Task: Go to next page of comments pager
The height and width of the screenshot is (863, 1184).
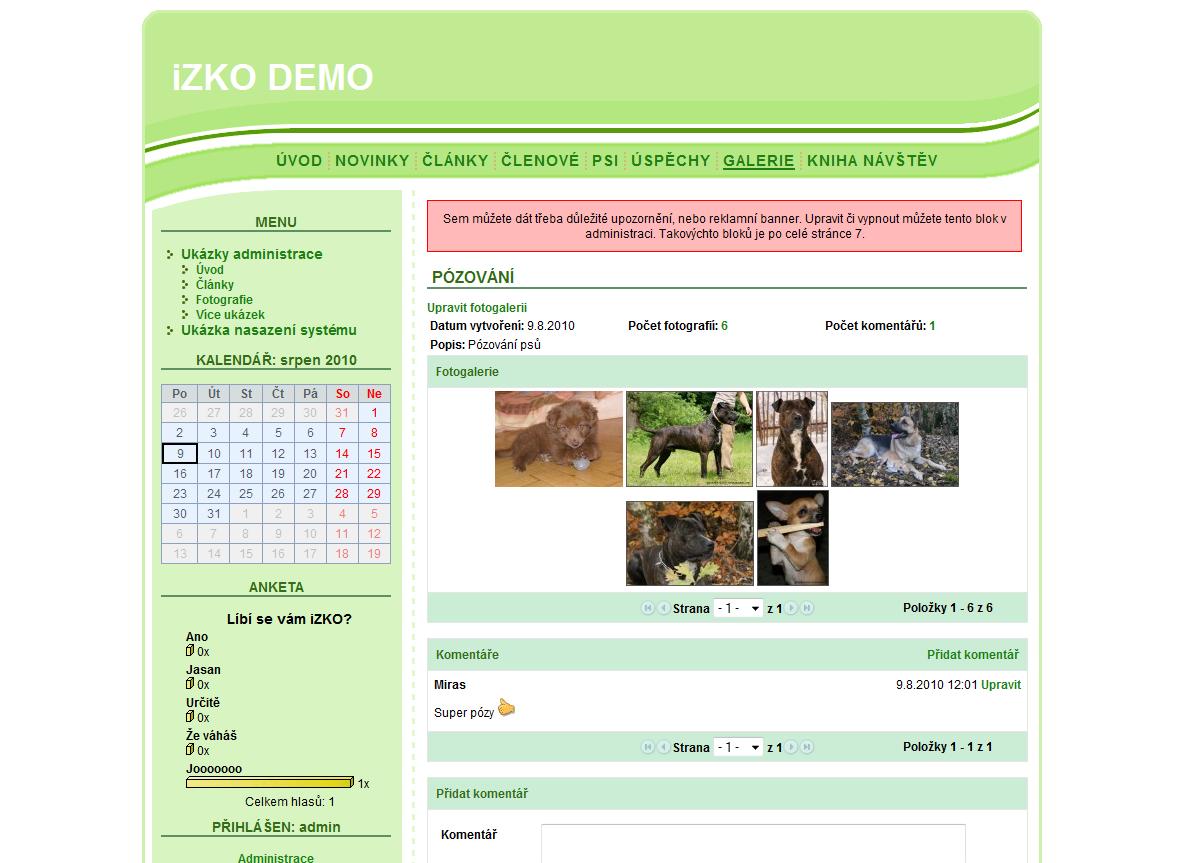Action: (791, 747)
